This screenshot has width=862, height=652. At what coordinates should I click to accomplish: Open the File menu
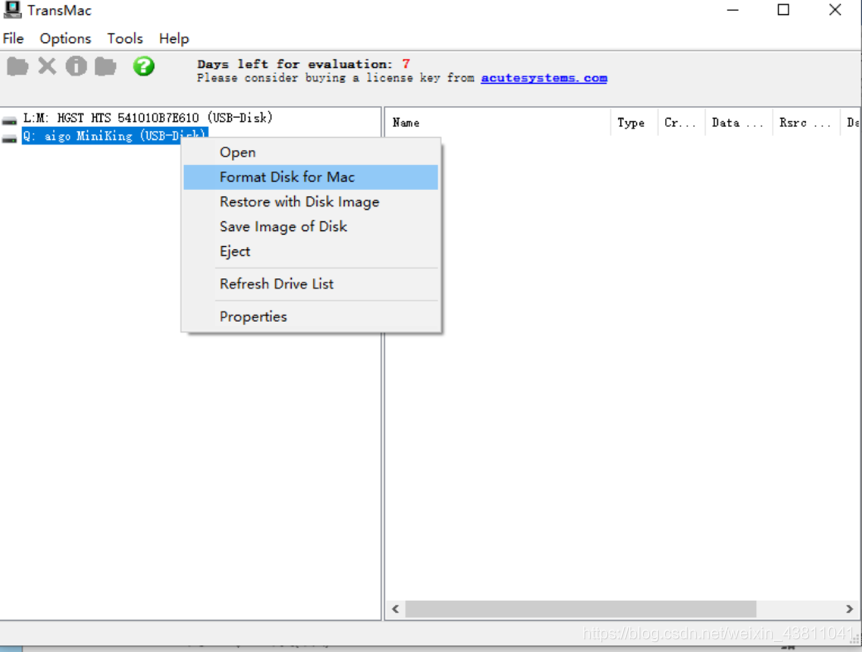[x=13, y=38]
